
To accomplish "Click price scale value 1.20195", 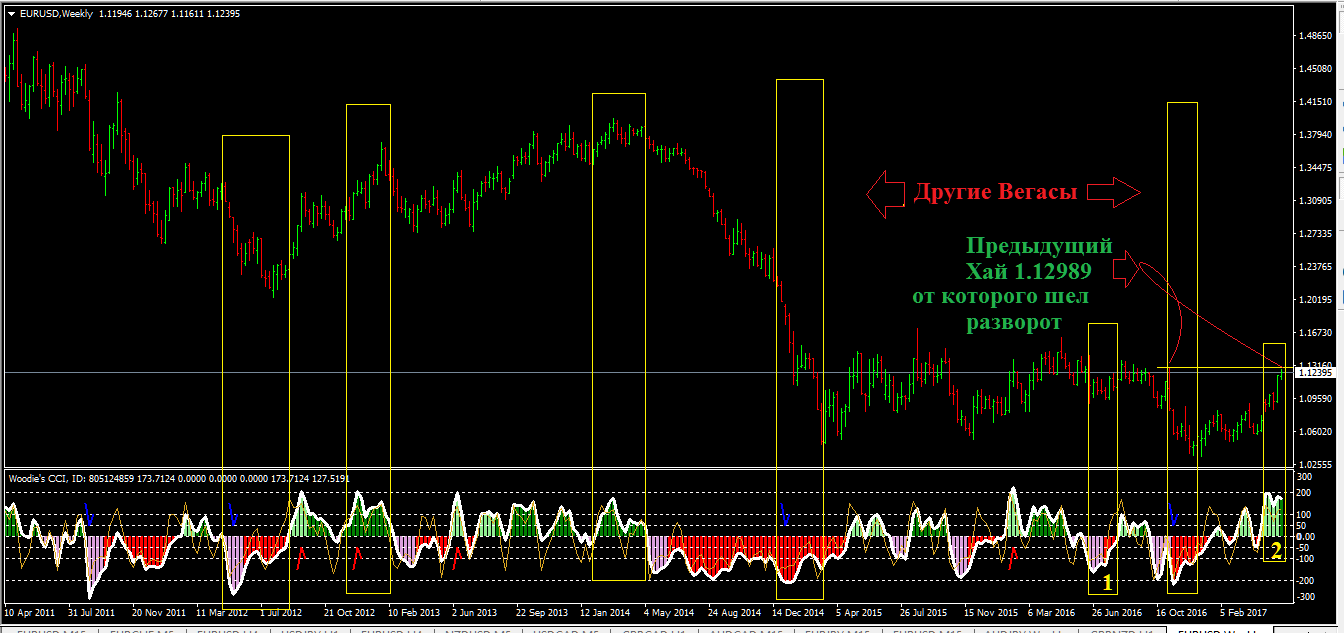I will [x=1314, y=299].
